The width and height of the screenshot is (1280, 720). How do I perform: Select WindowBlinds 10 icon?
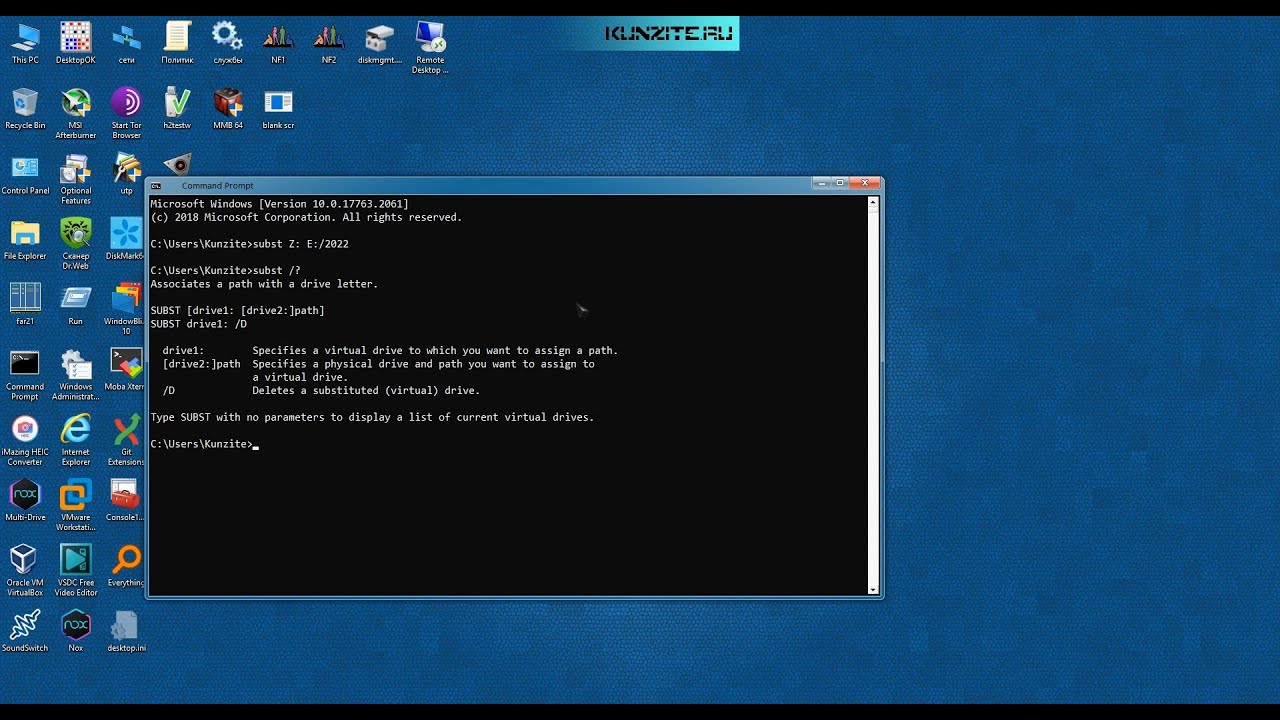click(x=125, y=309)
